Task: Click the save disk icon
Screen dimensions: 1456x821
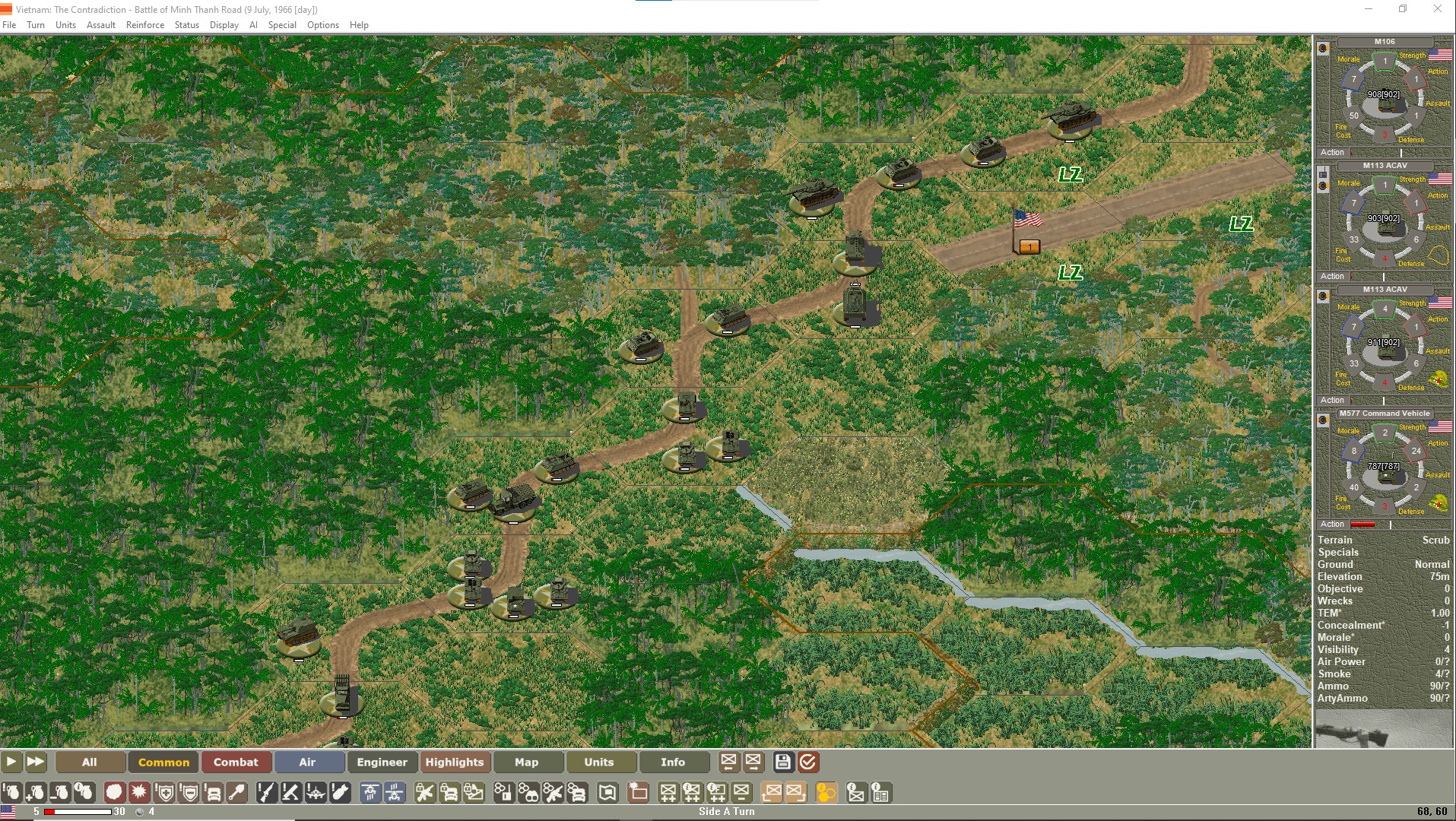Action: click(783, 762)
